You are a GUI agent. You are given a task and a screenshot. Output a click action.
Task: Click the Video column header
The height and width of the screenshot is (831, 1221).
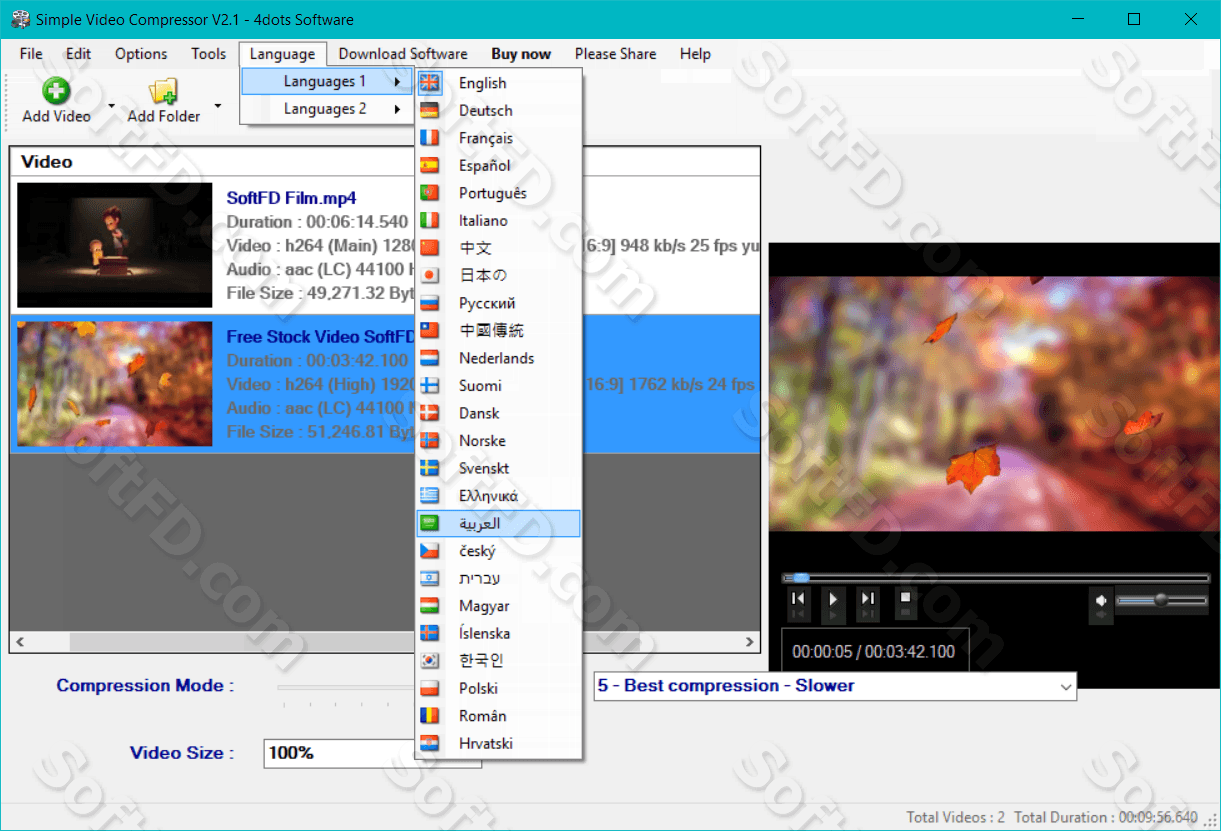pyautogui.click(x=385, y=162)
